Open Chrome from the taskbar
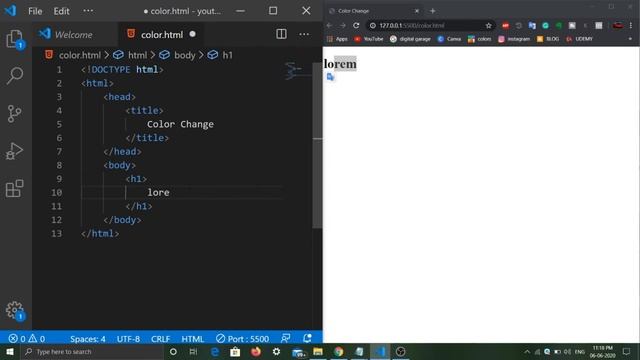This screenshot has width=640, height=360. pyautogui.click(x=338, y=351)
